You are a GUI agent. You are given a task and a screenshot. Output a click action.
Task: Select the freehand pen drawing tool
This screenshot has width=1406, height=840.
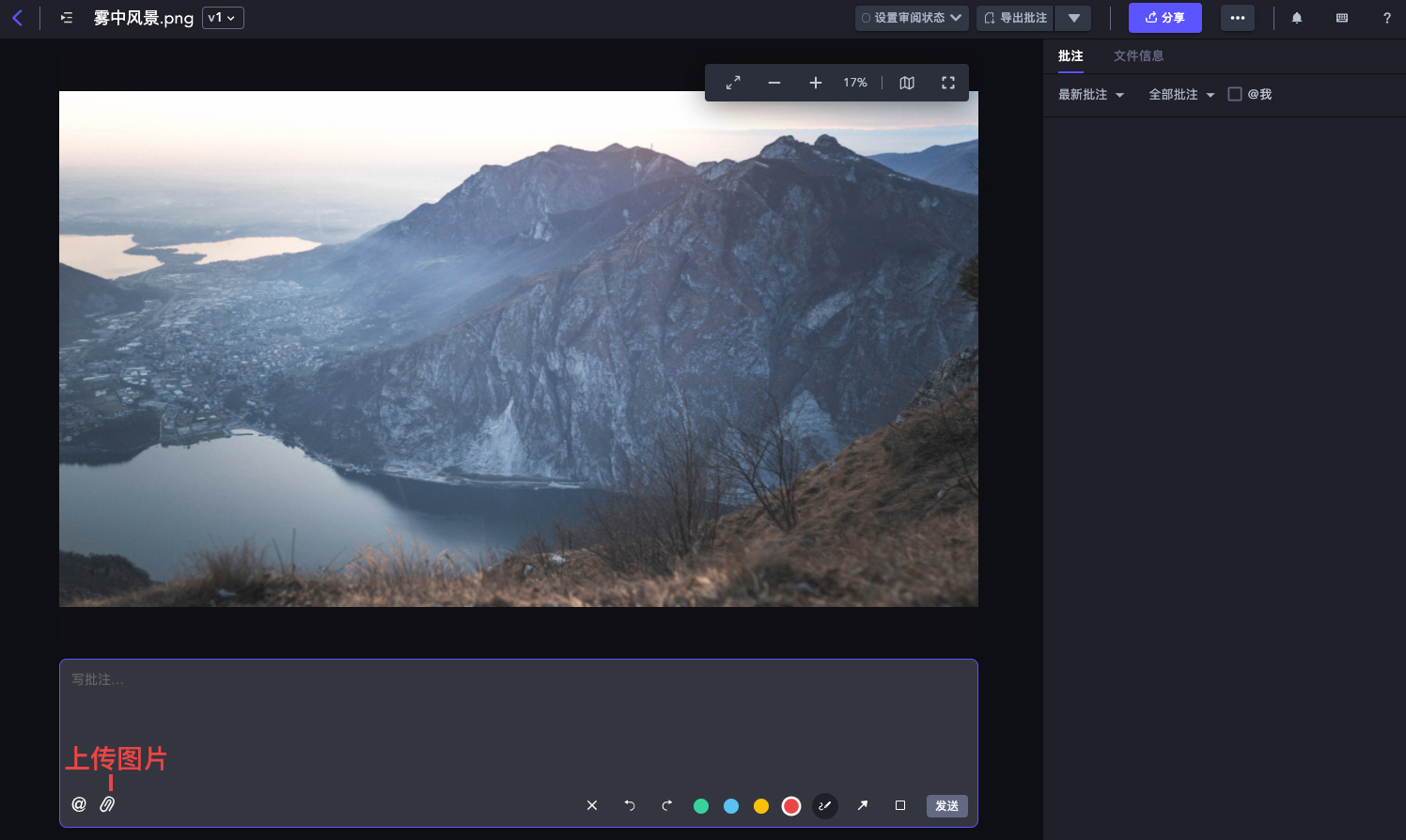click(824, 806)
